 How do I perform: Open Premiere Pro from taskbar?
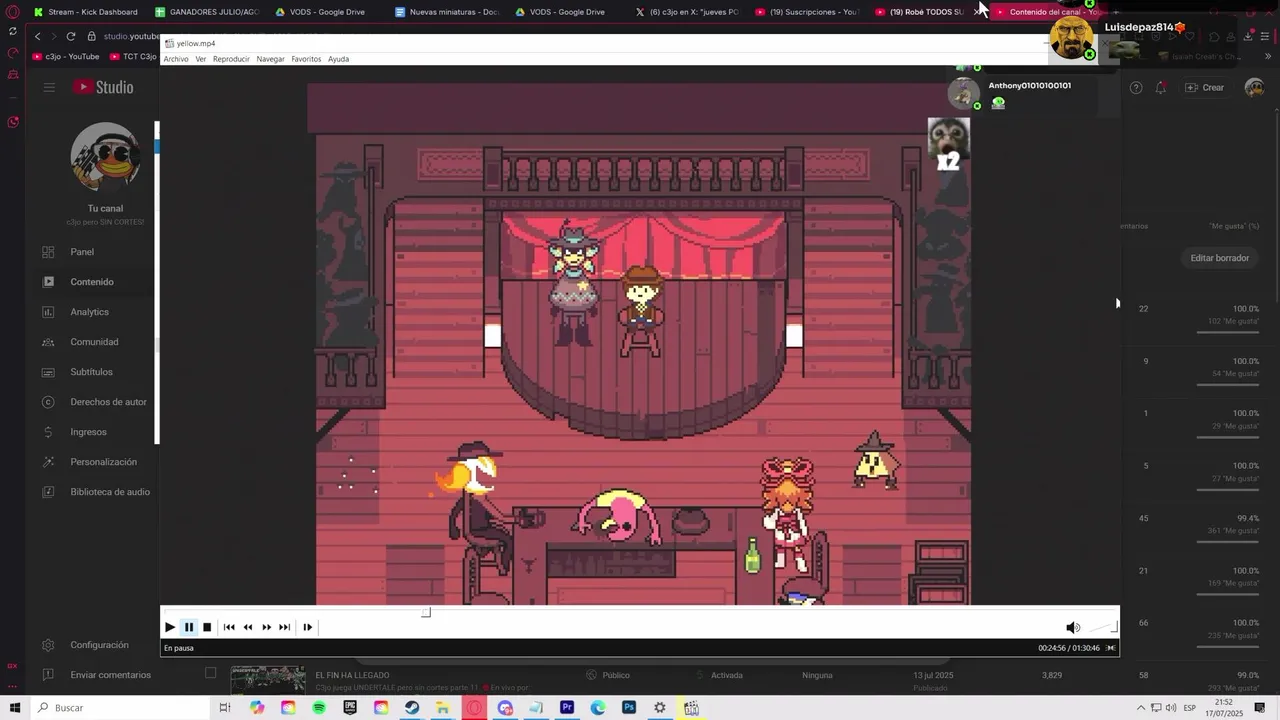[567, 708]
